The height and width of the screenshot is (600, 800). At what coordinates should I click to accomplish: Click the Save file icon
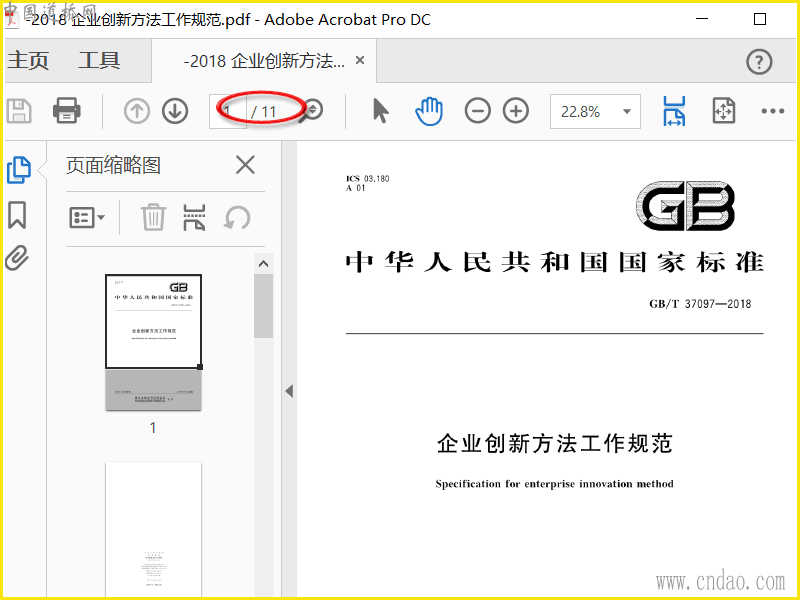click(19, 111)
